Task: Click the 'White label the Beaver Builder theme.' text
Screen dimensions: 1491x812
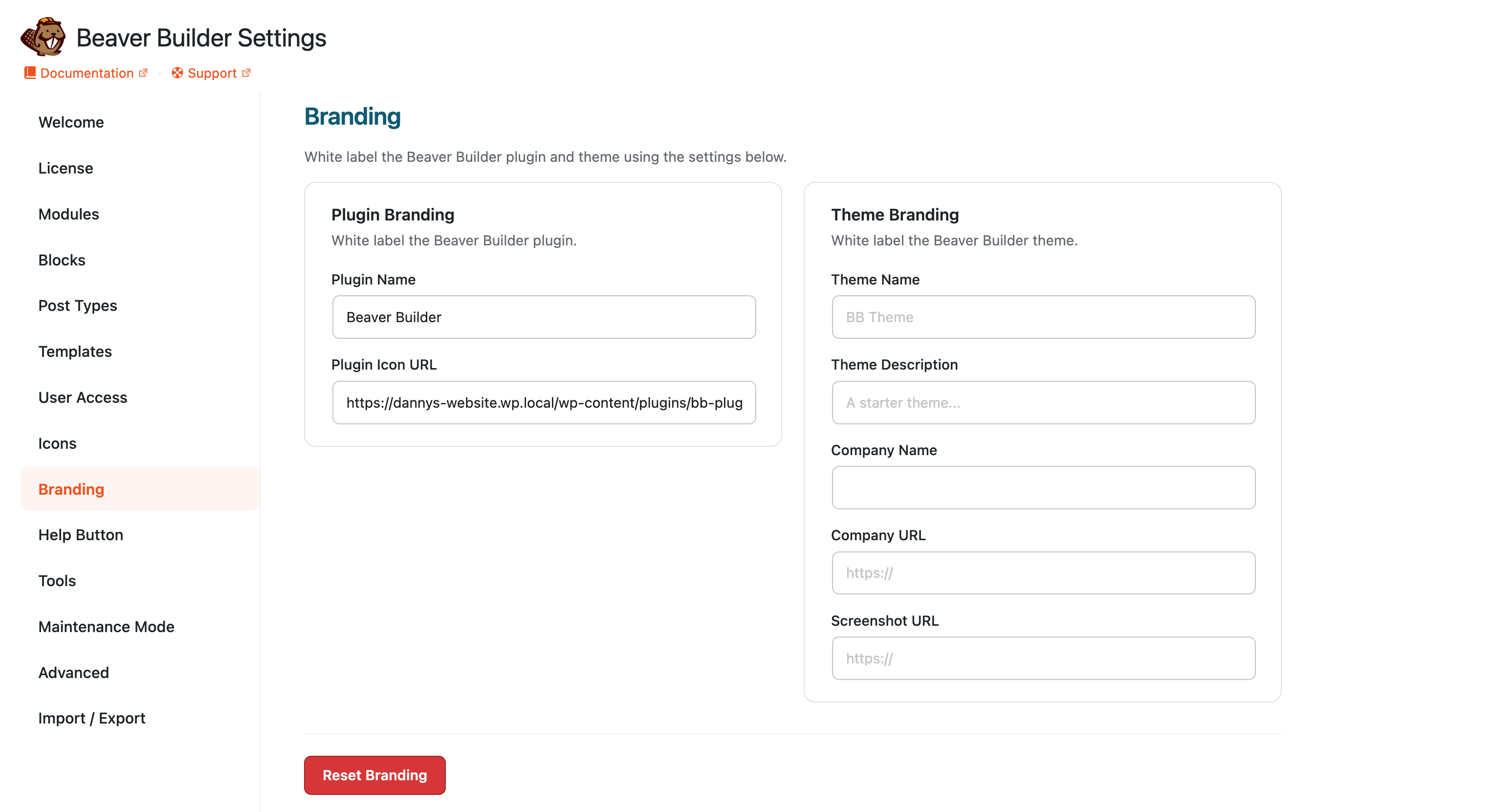Action: click(954, 240)
